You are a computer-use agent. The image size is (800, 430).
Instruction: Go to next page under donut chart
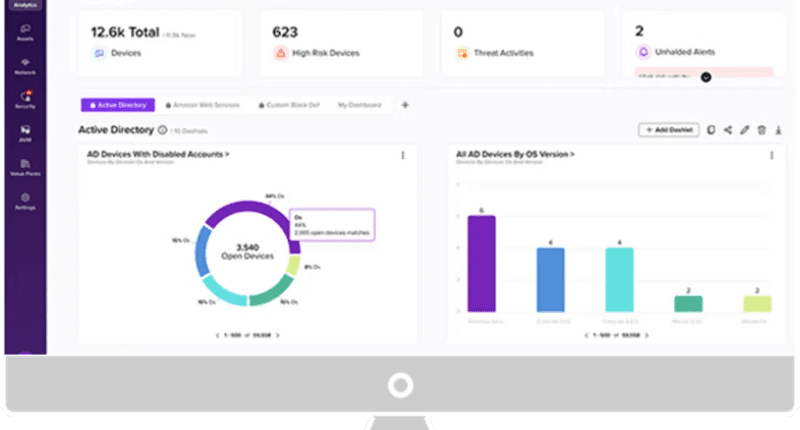click(278, 335)
